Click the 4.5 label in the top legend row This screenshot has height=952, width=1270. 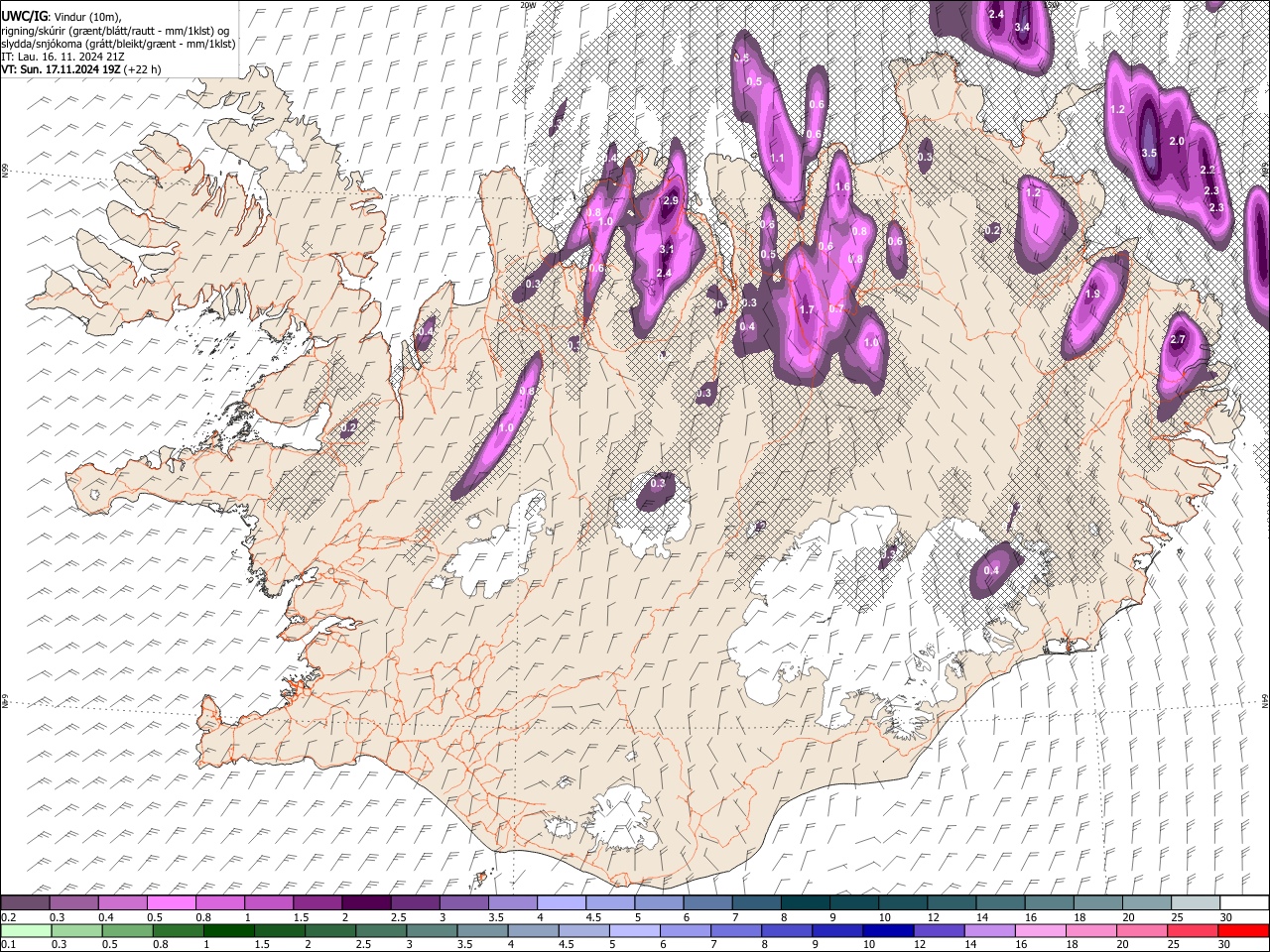pos(593,917)
